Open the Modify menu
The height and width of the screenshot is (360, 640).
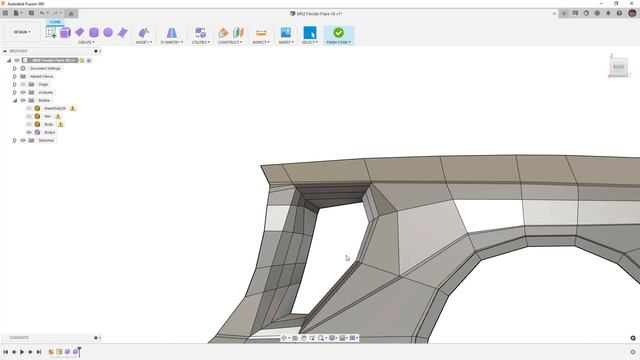[144, 42]
